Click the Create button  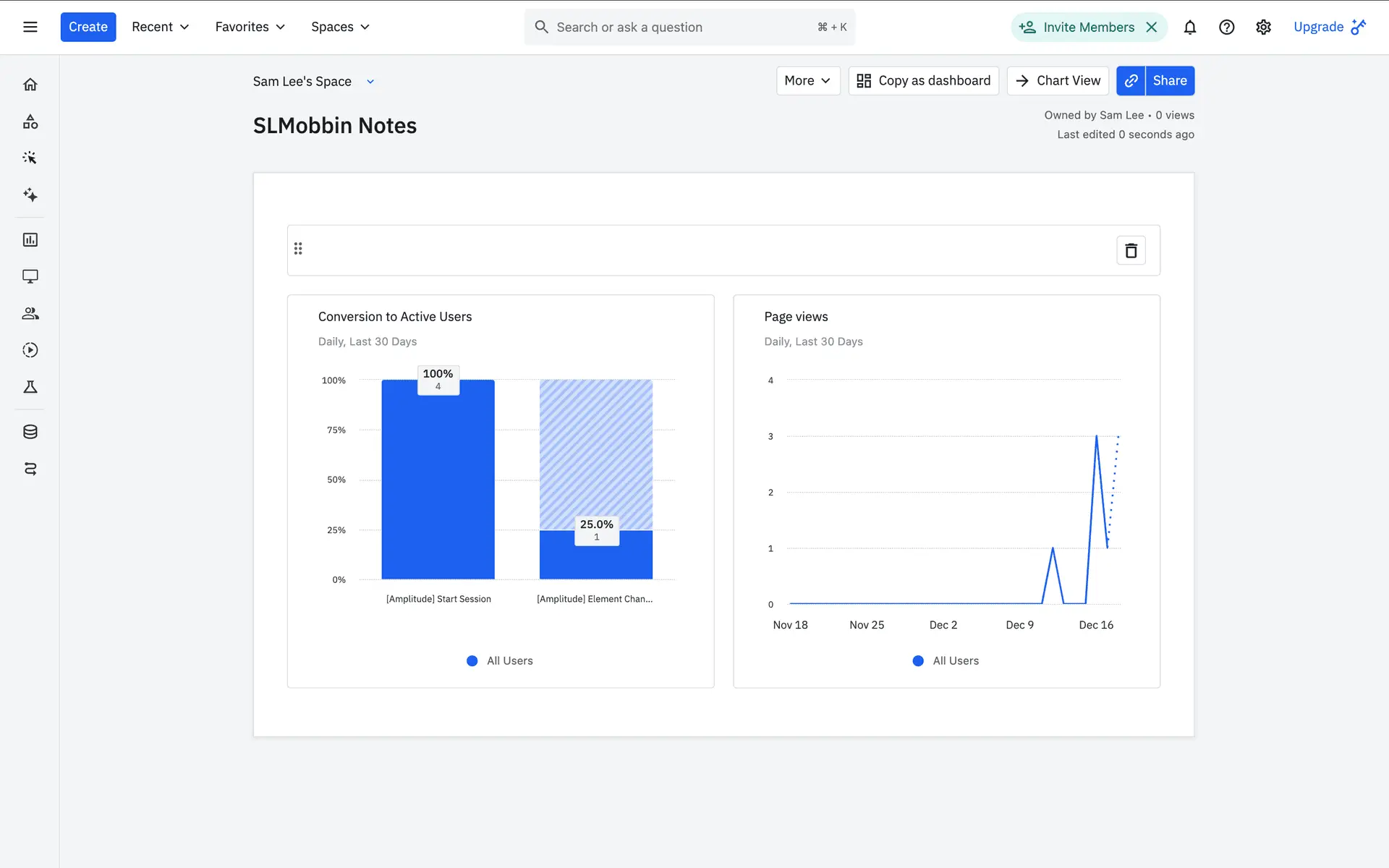pyautogui.click(x=88, y=27)
